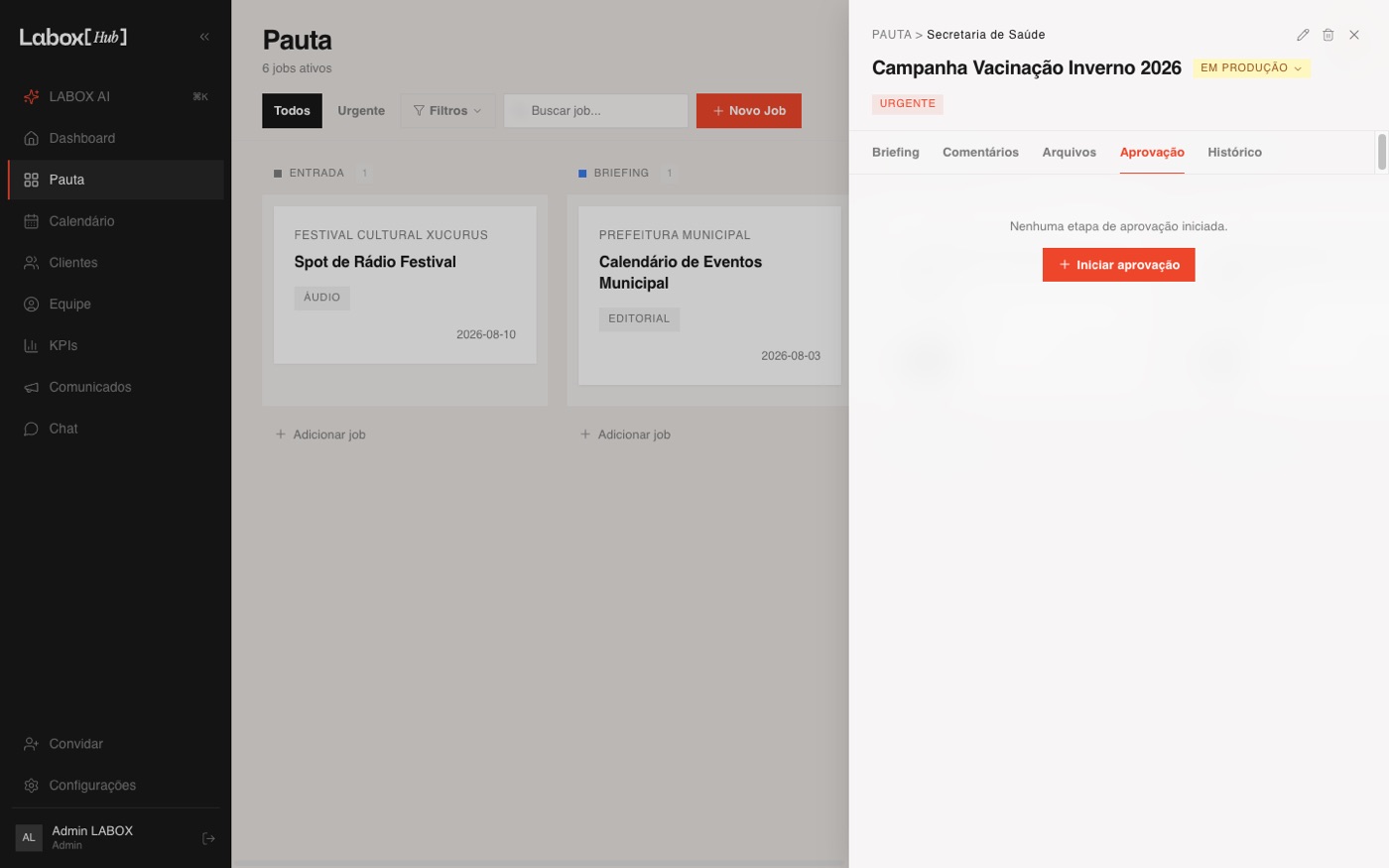Click date 2026-08-10
The image size is (1389, 868).
pyautogui.click(x=486, y=335)
